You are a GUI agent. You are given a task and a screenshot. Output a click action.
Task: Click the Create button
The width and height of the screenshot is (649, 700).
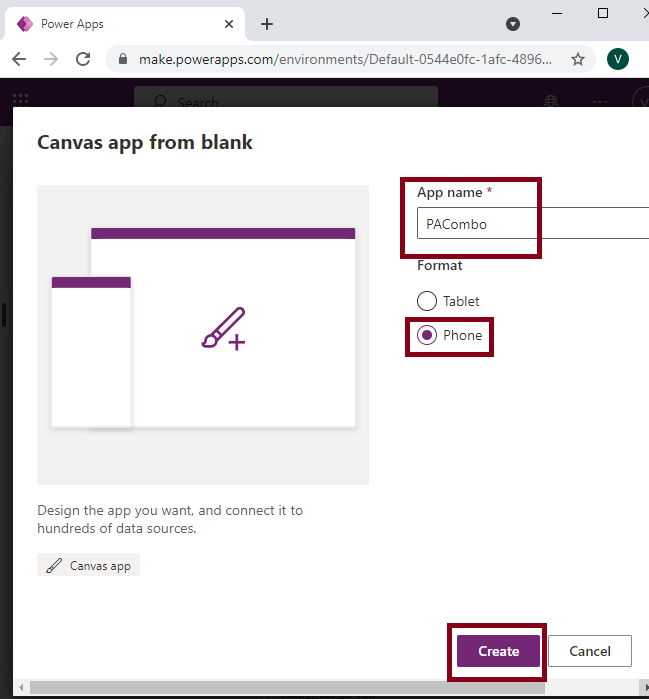click(x=498, y=651)
